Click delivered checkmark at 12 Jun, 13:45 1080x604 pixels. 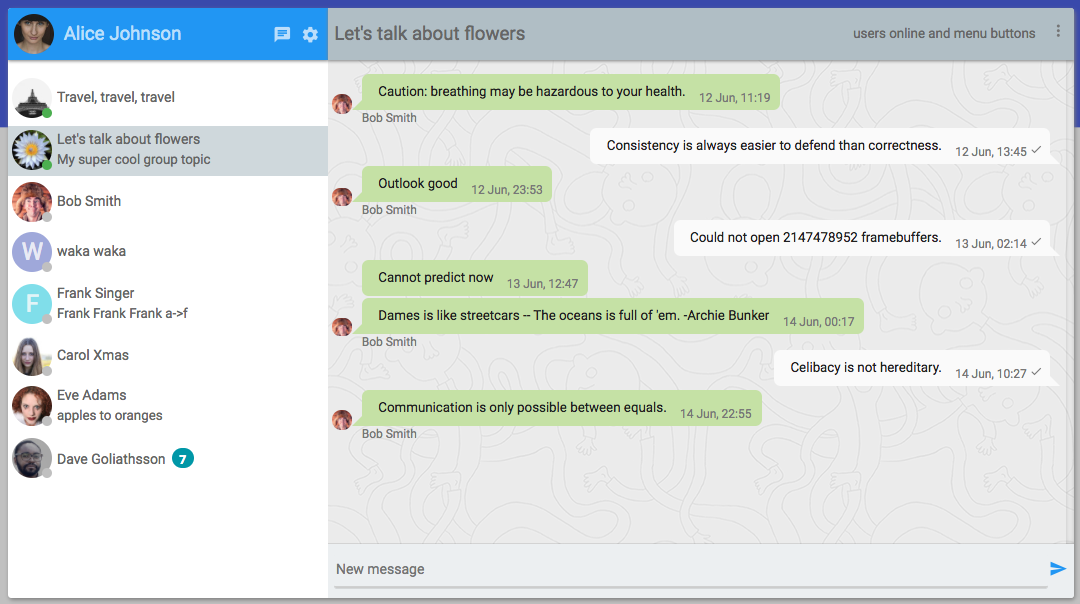pyautogui.click(x=1036, y=150)
